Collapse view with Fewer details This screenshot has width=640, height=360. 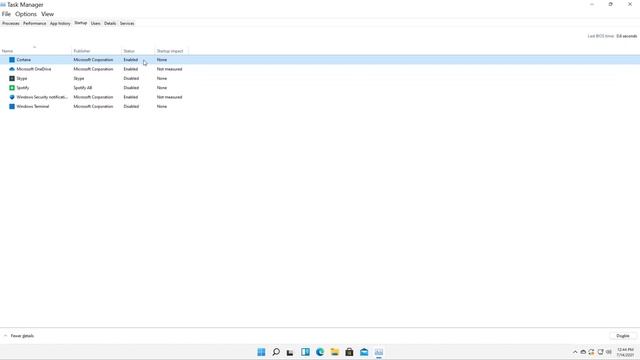[19, 336]
